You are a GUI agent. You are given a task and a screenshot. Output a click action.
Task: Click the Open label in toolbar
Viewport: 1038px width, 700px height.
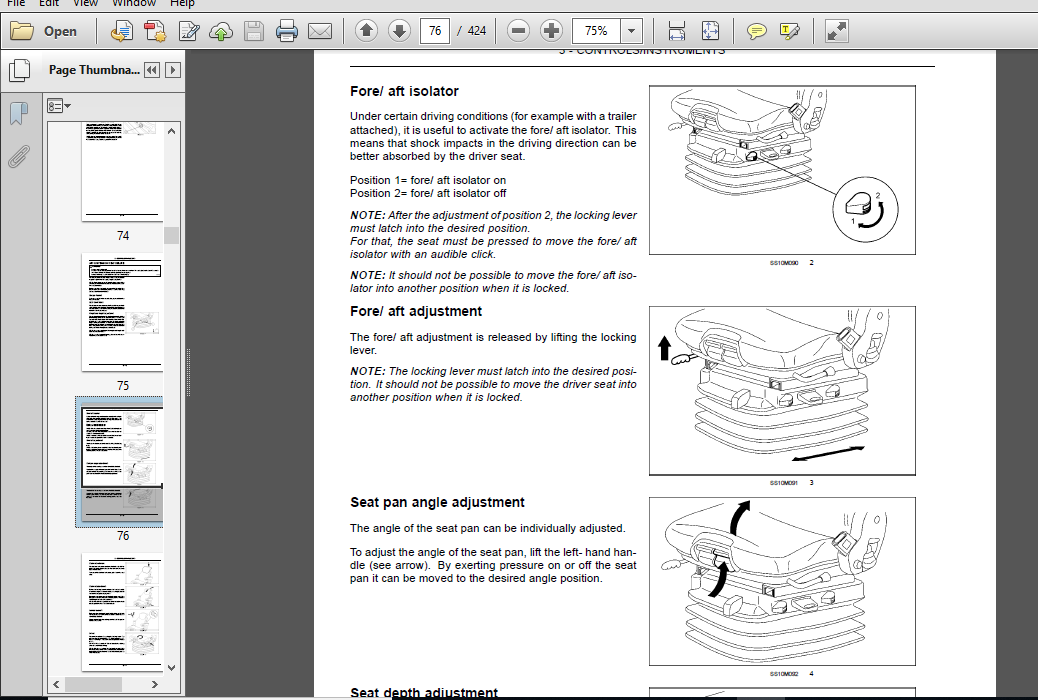pyautogui.click(x=60, y=31)
